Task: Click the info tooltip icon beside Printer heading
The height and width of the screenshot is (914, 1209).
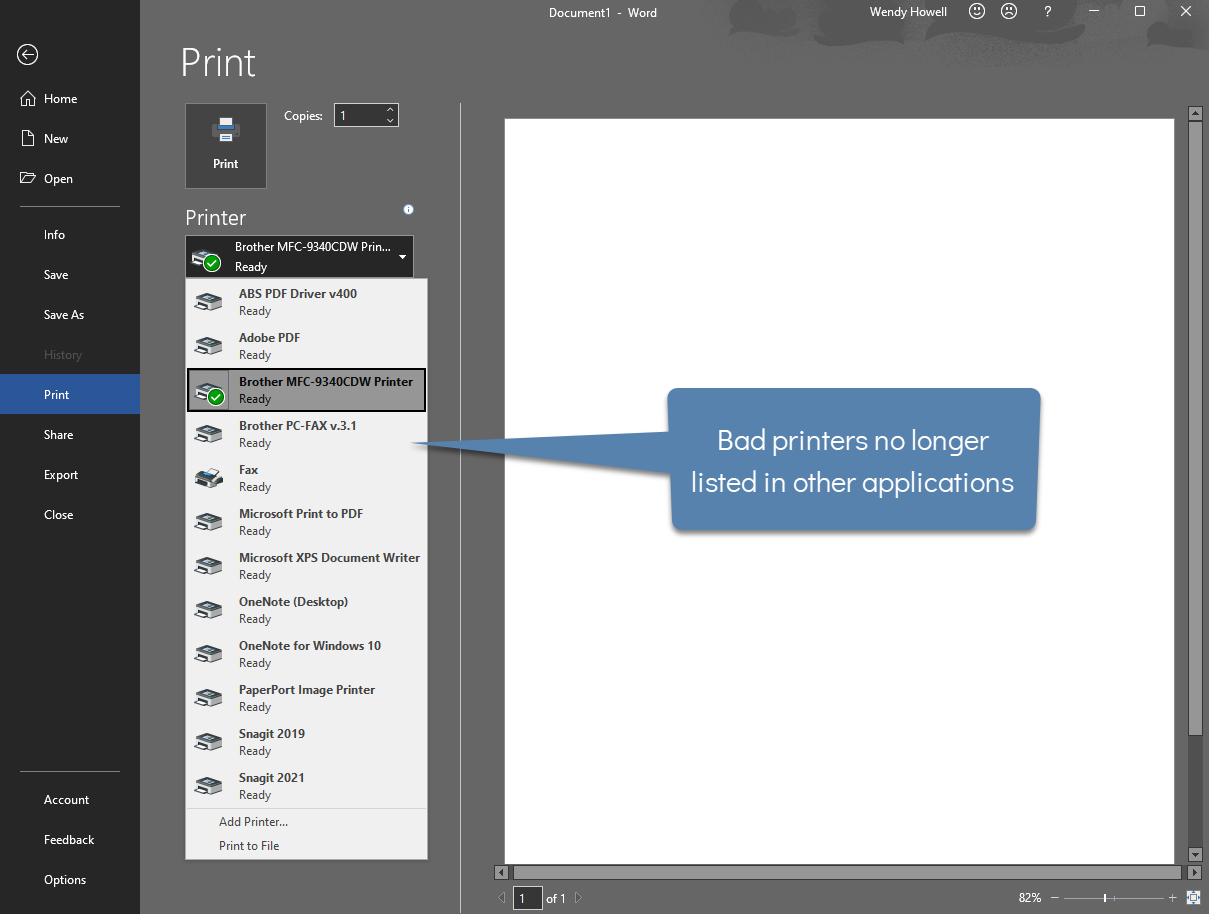Action: tap(408, 209)
